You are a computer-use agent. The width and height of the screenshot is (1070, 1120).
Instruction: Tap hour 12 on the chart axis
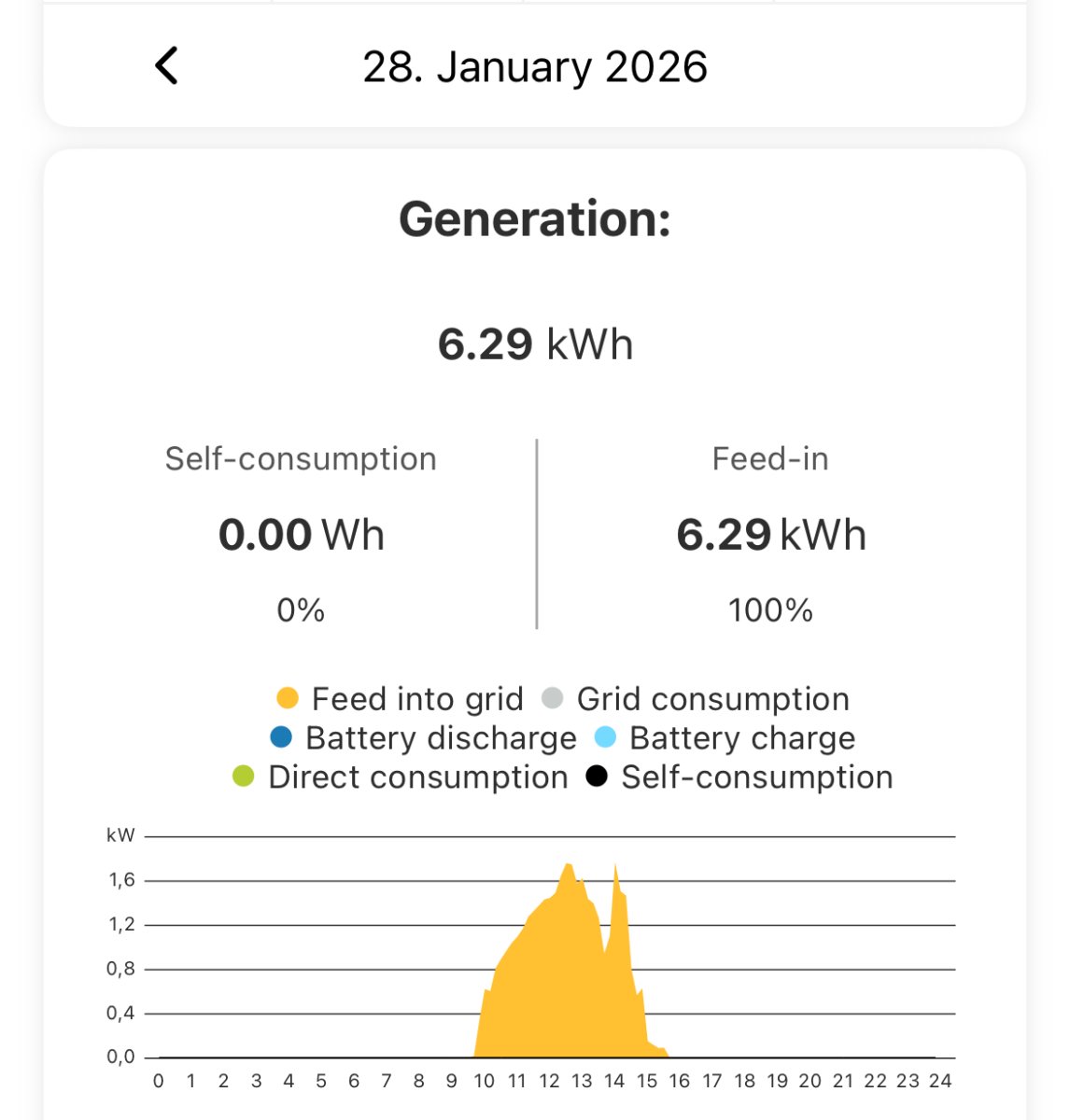(x=549, y=1081)
